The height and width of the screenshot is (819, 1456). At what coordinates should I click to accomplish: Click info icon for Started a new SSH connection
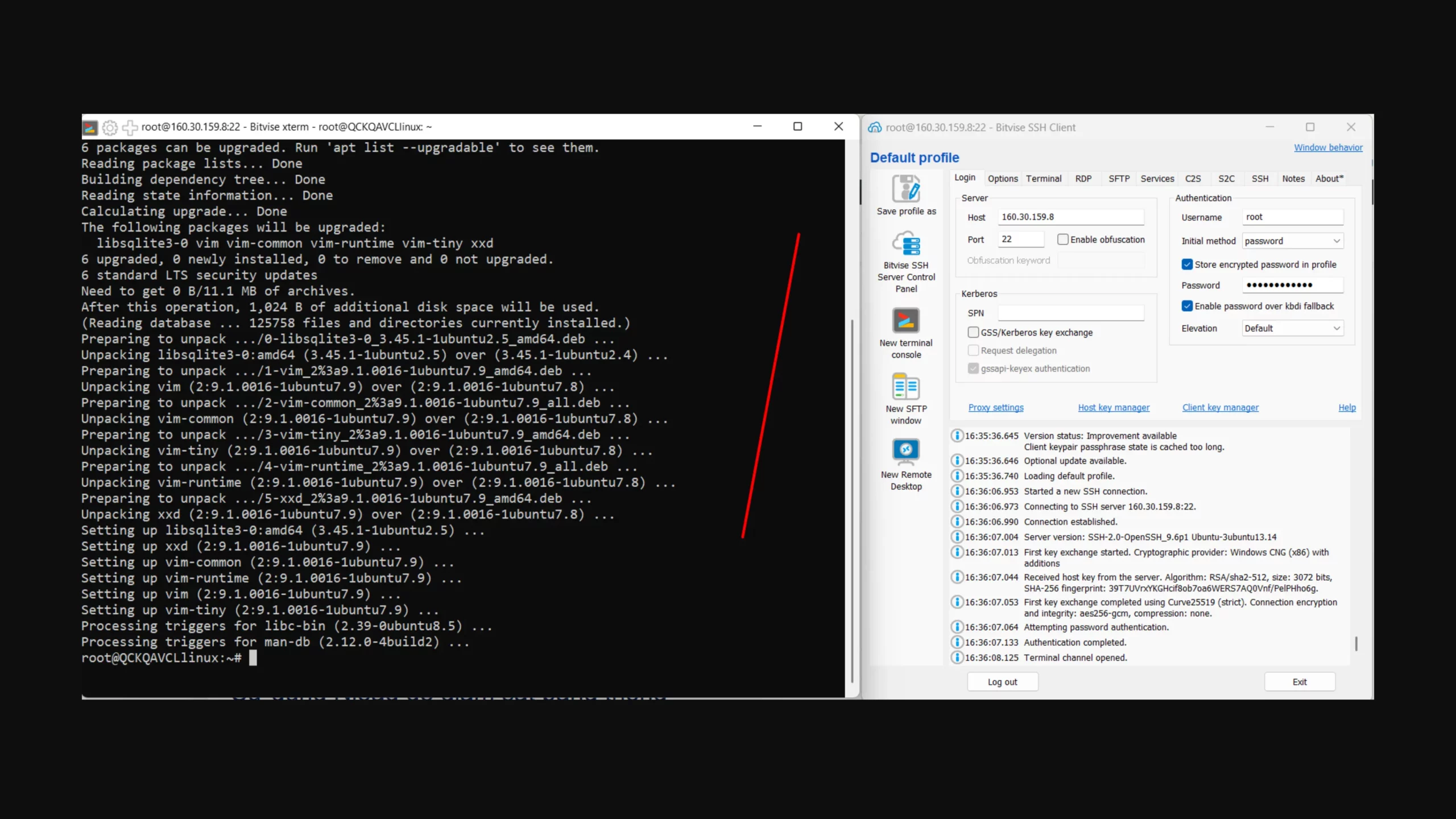[x=957, y=491]
